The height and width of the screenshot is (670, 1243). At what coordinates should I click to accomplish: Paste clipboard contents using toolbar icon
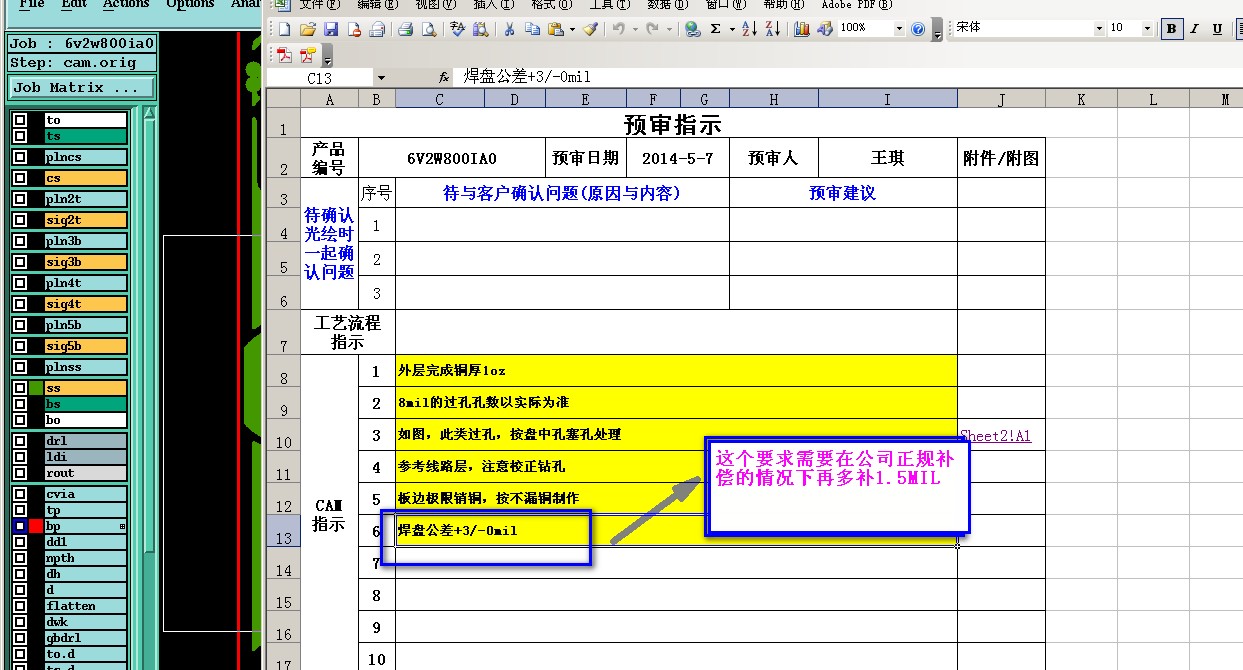(556, 29)
